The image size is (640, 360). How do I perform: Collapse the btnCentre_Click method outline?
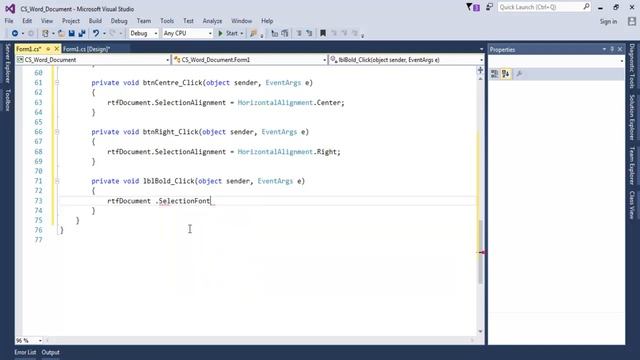[57, 83]
